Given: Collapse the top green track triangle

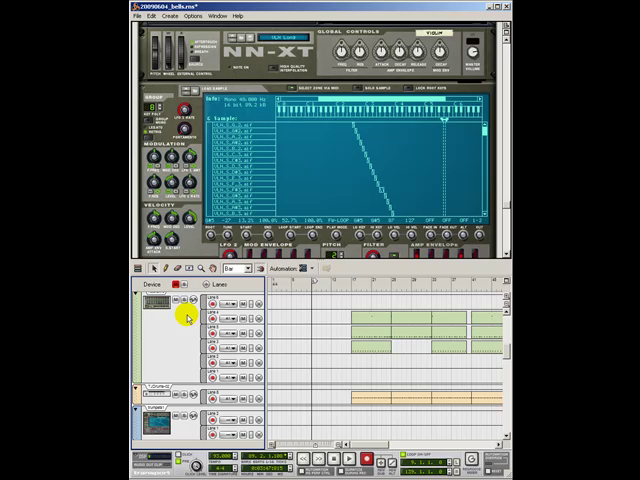Looking at the screenshot, I should [136, 293].
